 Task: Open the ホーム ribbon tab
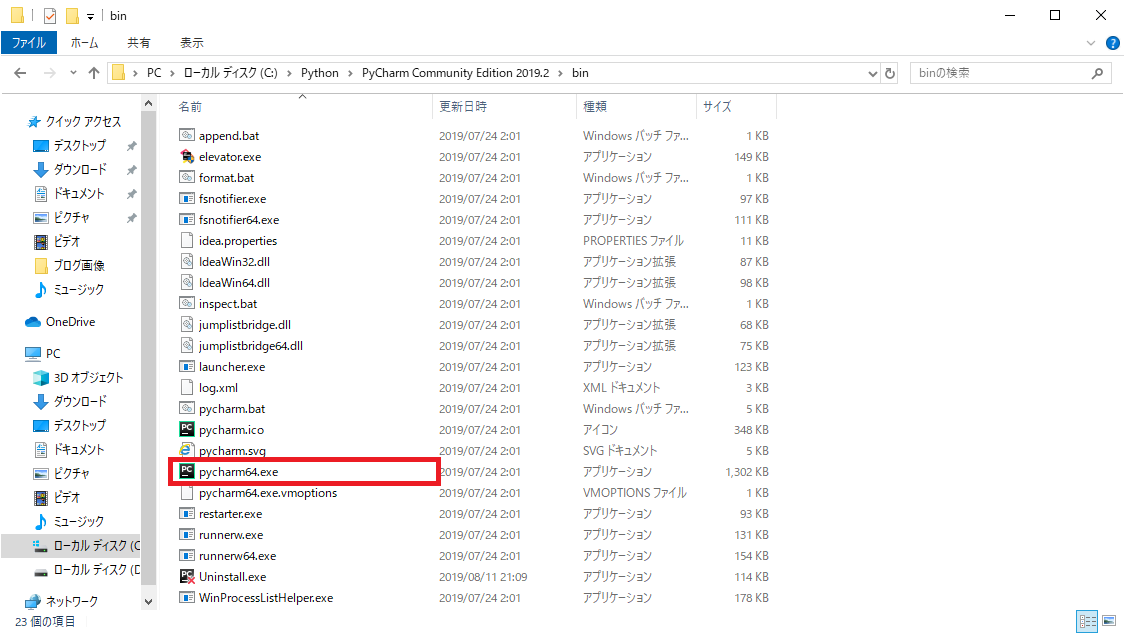pyautogui.click(x=84, y=42)
